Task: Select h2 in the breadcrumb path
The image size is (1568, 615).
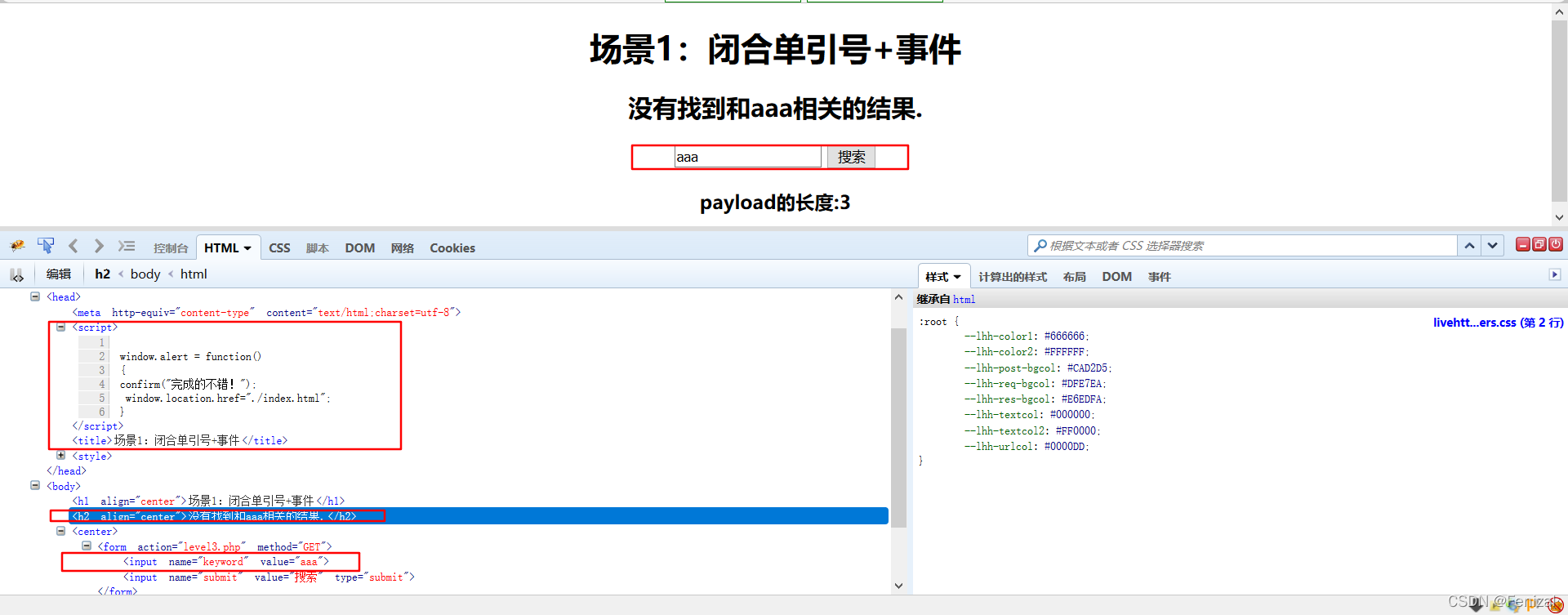Action: click(x=102, y=274)
